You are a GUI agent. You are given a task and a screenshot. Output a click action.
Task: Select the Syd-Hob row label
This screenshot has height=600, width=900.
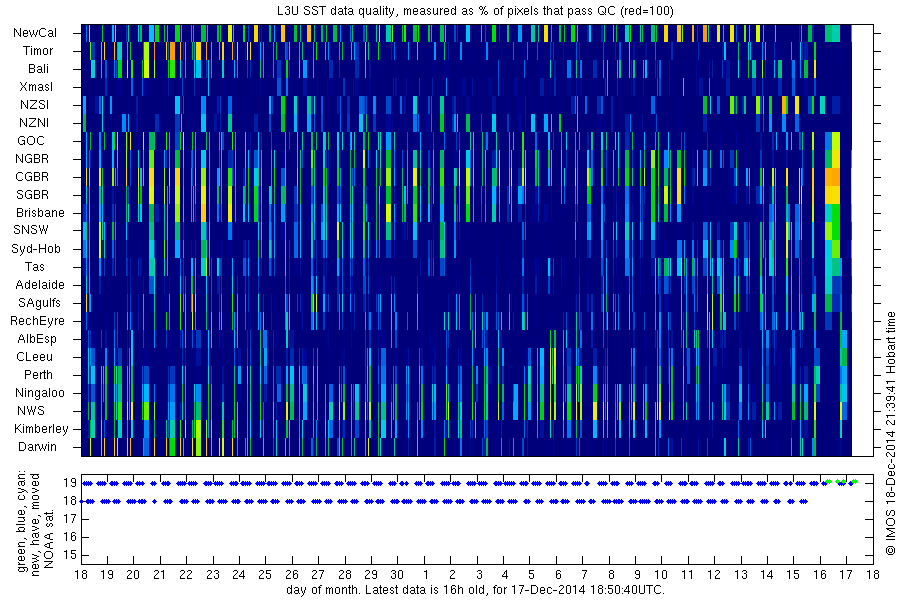(x=36, y=249)
